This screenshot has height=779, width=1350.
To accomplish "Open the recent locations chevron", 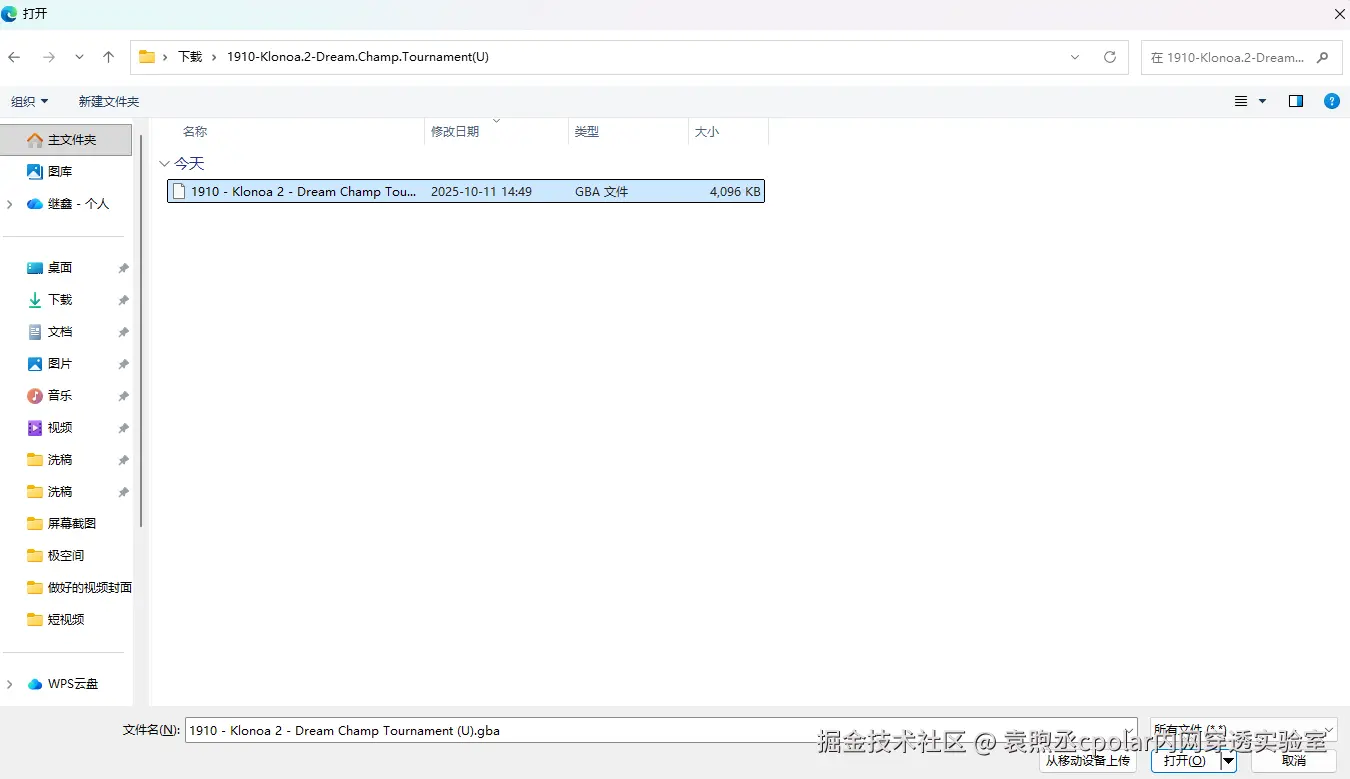I will coord(79,57).
